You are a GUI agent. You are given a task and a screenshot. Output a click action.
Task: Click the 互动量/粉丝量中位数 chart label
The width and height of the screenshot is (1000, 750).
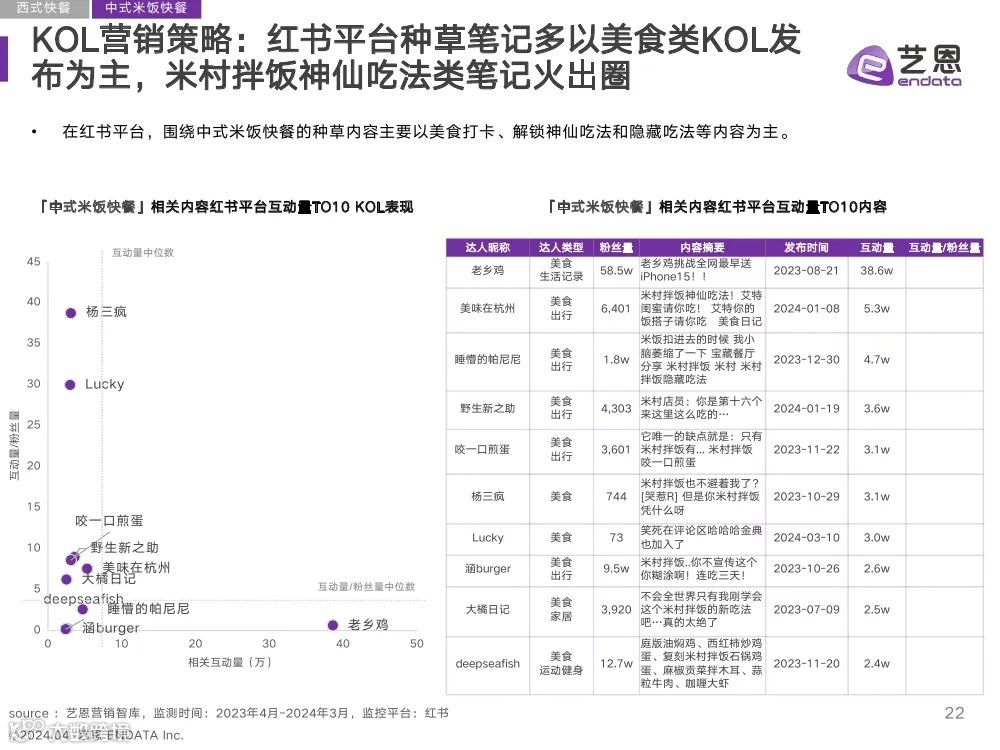point(367,587)
